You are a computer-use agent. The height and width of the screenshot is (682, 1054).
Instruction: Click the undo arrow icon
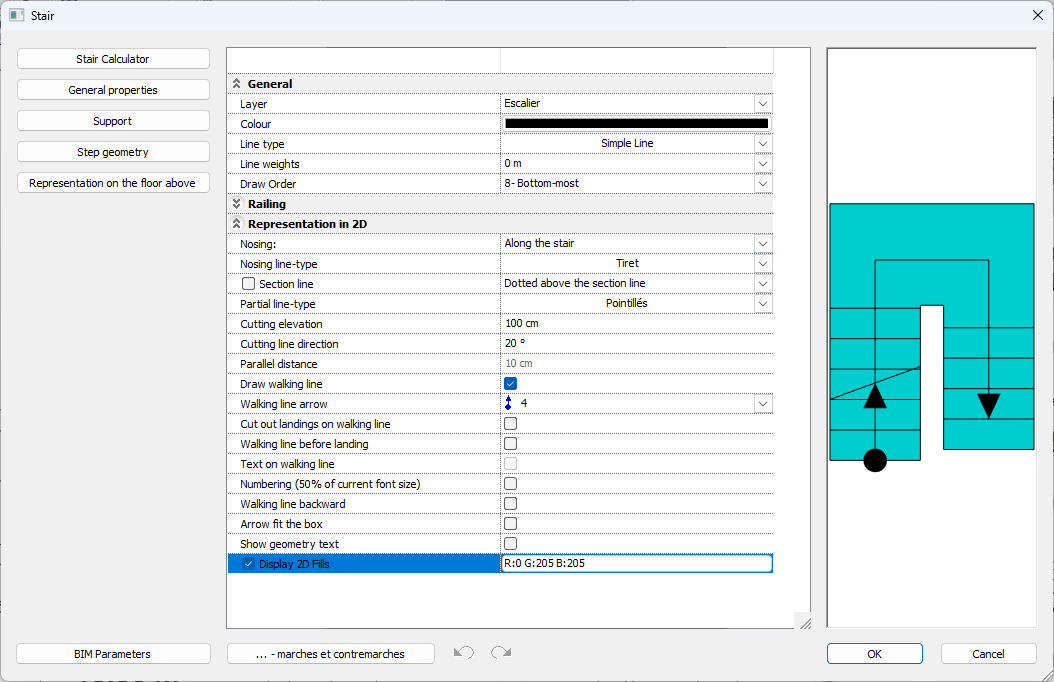(x=464, y=653)
